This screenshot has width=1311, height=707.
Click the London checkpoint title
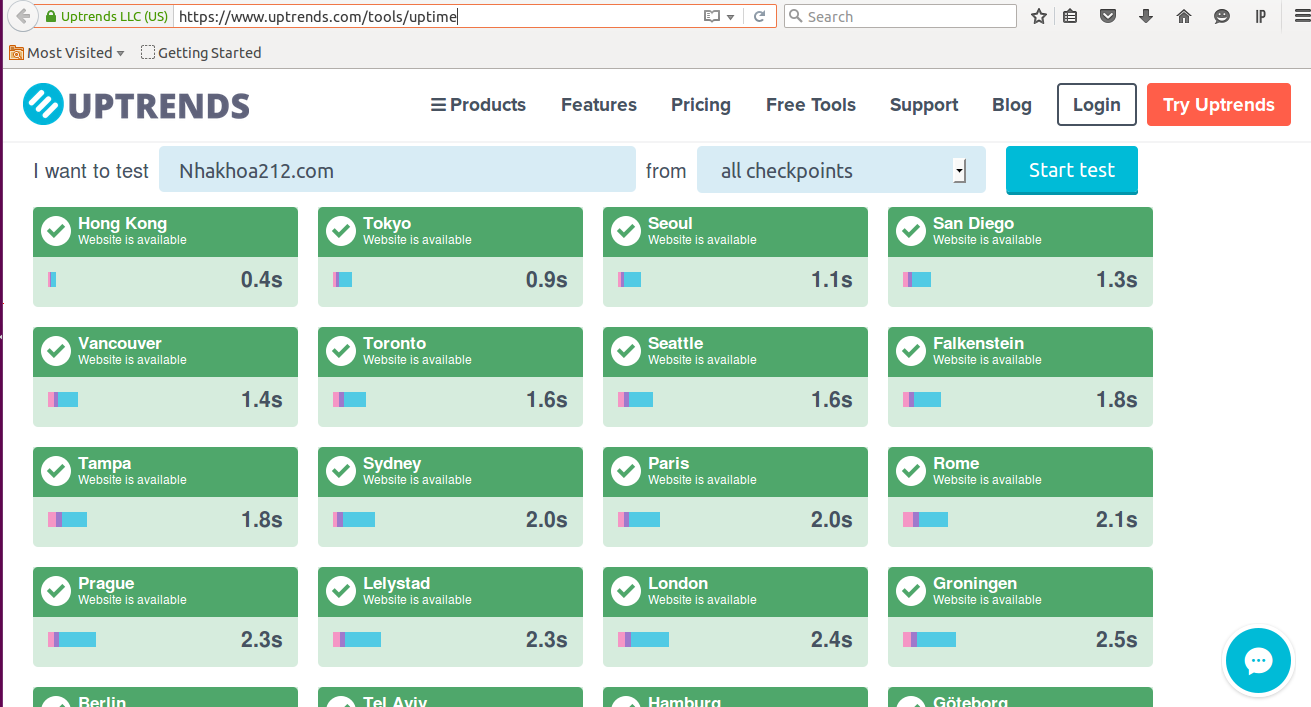click(x=678, y=583)
